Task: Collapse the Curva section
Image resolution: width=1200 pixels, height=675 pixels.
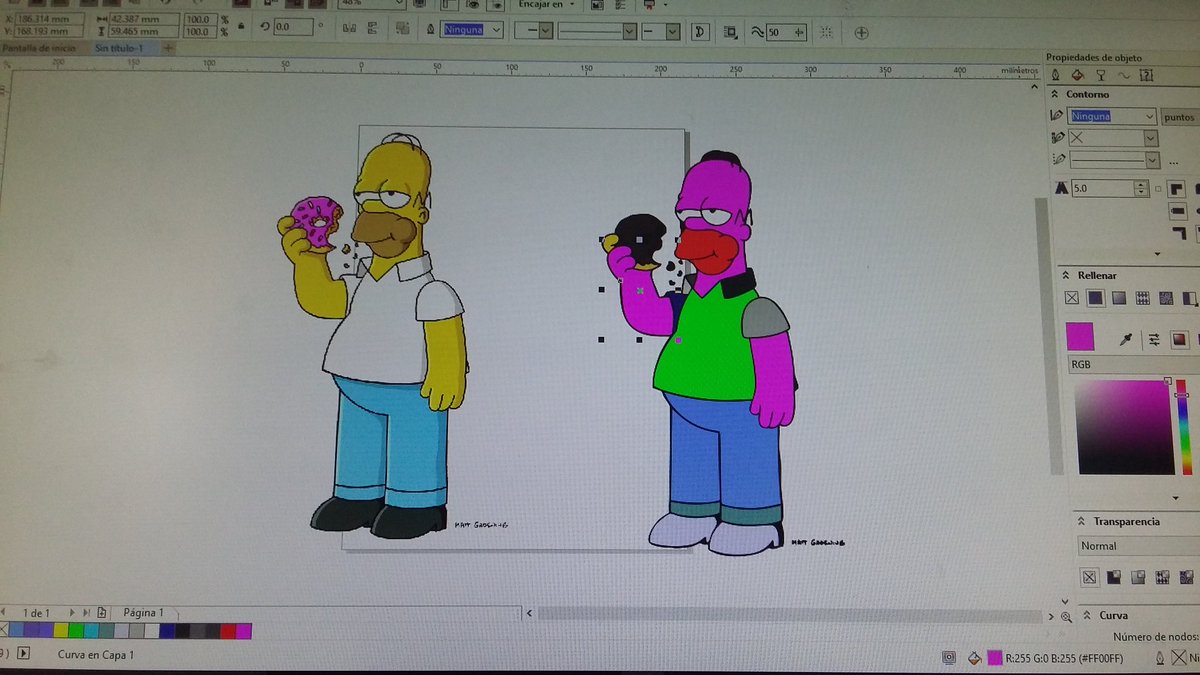Action: [x=1086, y=615]
